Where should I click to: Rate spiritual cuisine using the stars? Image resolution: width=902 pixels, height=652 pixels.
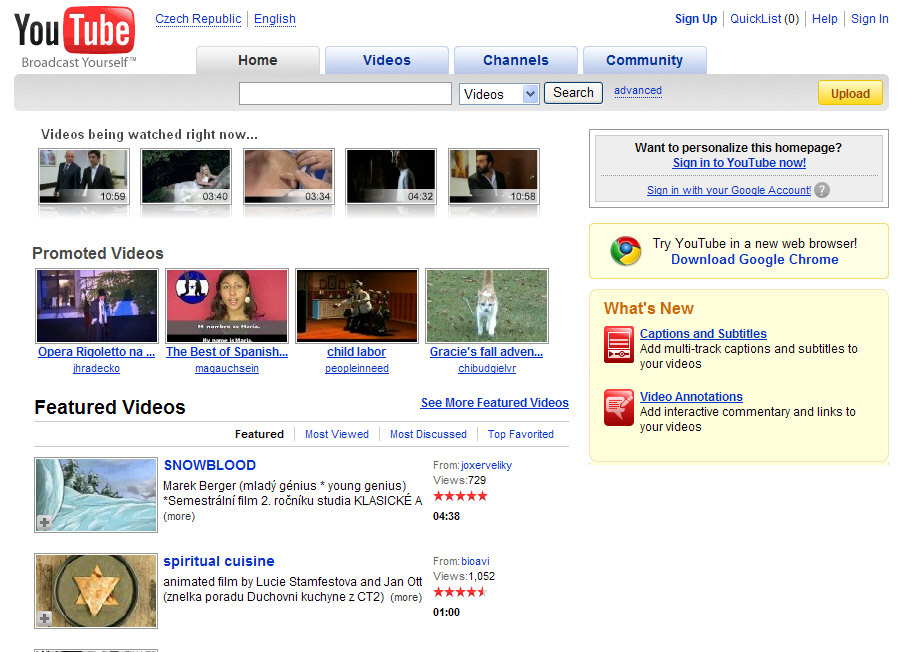(460, 592)
